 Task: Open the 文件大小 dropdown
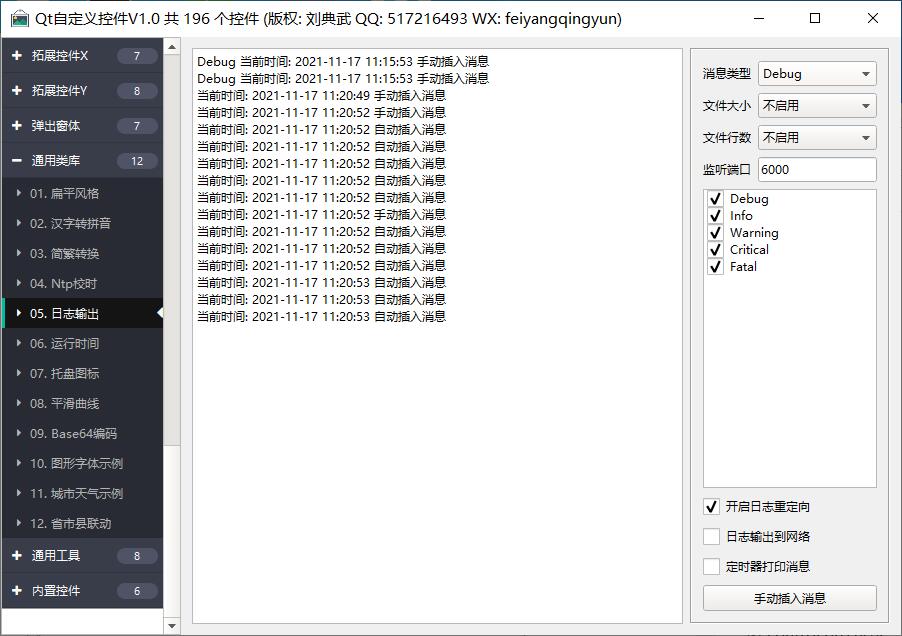point(817,106)
